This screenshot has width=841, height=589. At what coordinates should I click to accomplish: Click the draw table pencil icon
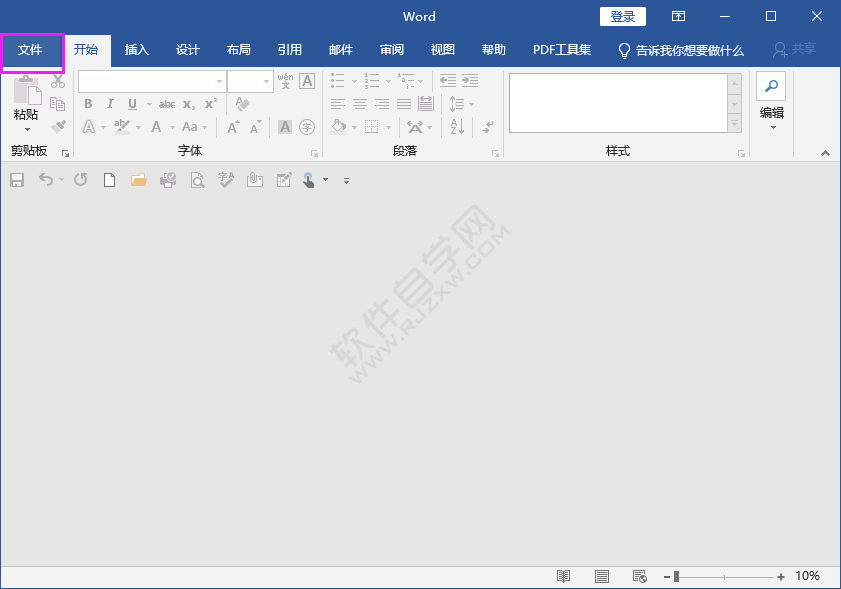tap(284, 180)
